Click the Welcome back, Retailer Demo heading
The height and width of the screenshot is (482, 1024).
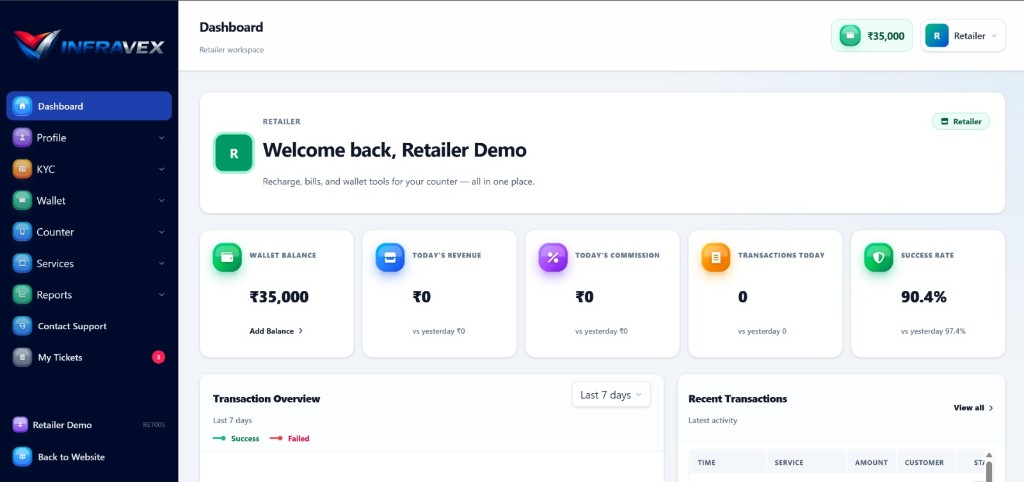pos(394,150)
